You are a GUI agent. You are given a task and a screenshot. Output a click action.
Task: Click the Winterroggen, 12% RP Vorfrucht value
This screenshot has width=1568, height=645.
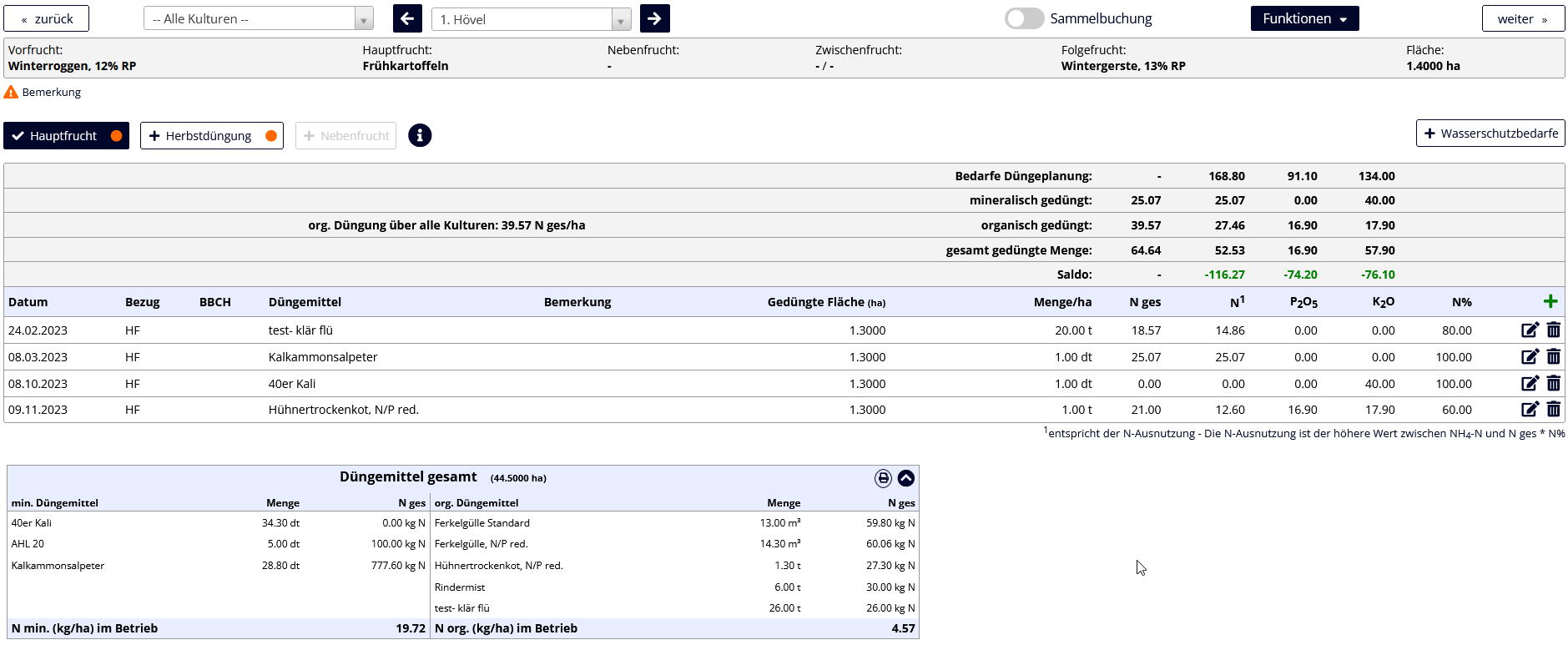[x=72, y=66]
